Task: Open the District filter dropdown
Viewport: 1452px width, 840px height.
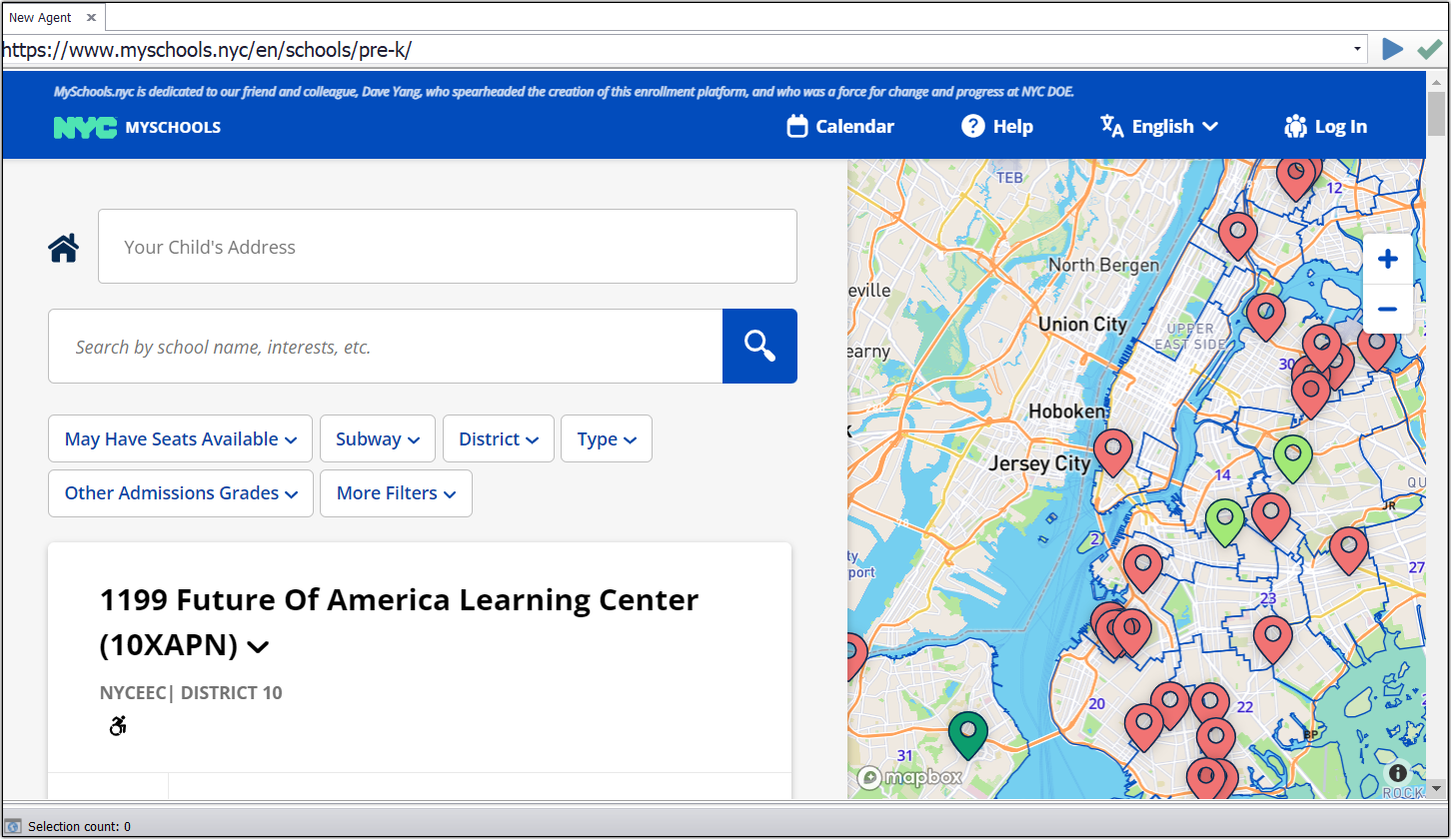Action: 498,439
